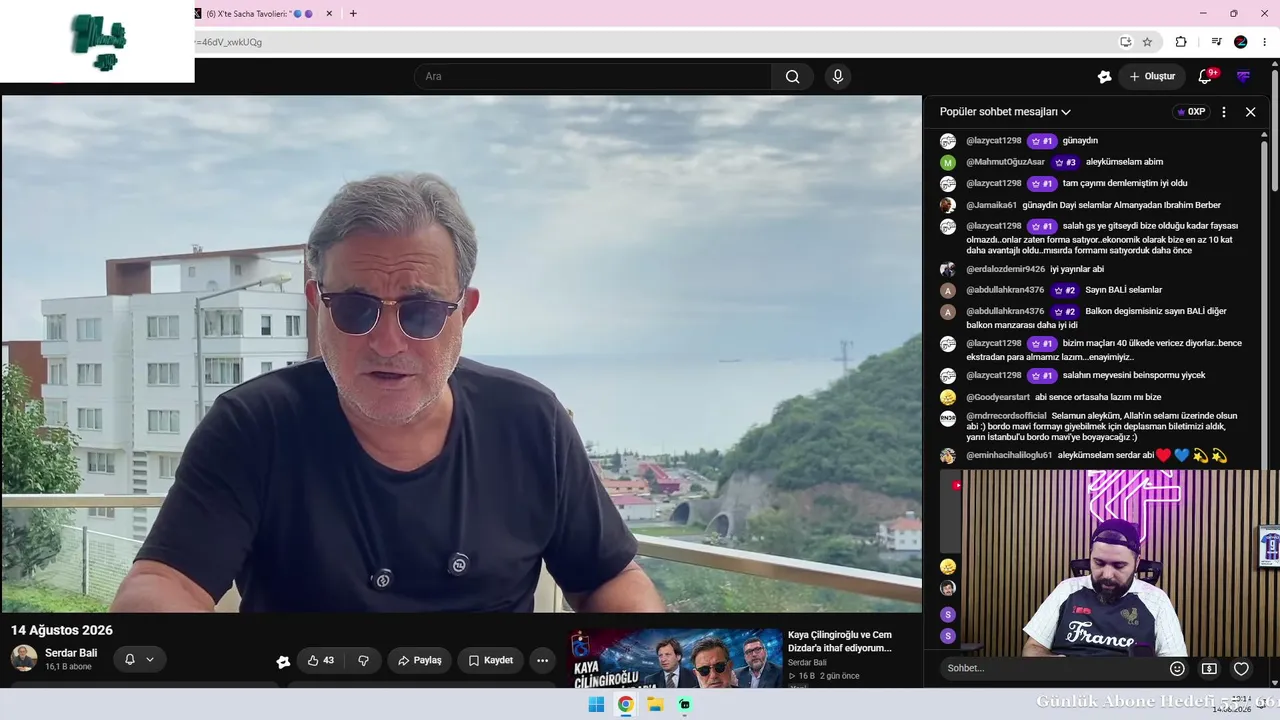The height and width of the screenshot is (720, 1280).
Task: Open browser extensions puzzle icon
Action: (x=1181, y=42)
